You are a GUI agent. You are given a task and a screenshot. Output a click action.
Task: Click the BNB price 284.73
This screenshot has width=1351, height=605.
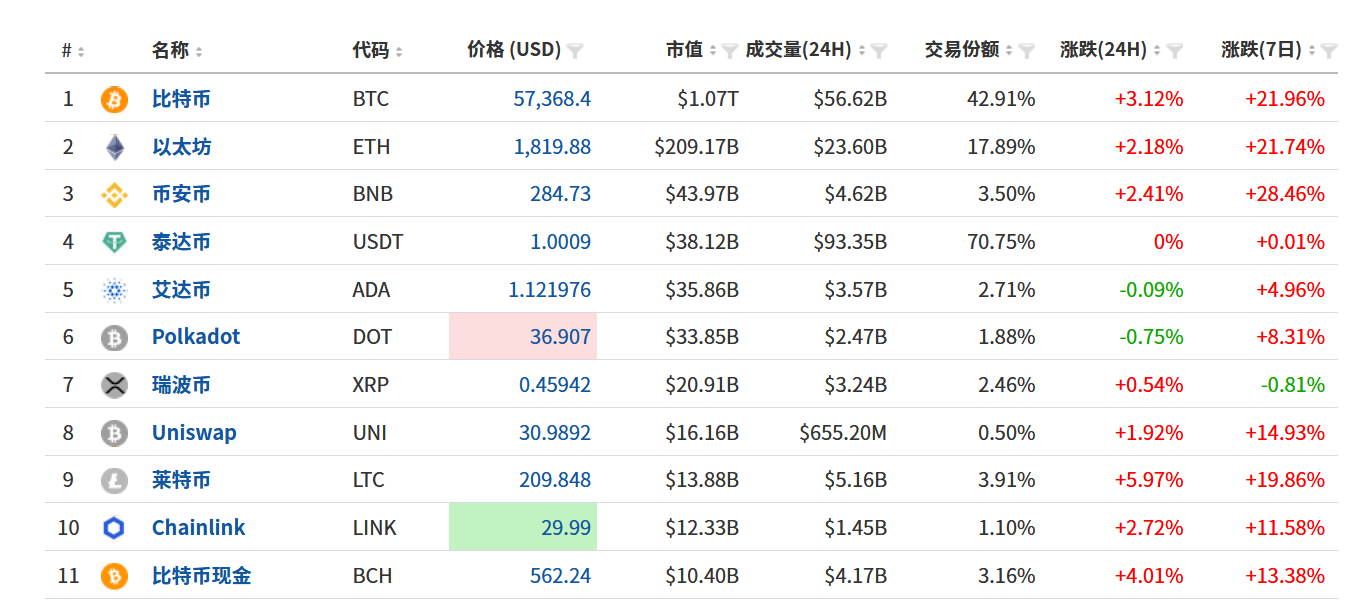(x=560, y=194)
